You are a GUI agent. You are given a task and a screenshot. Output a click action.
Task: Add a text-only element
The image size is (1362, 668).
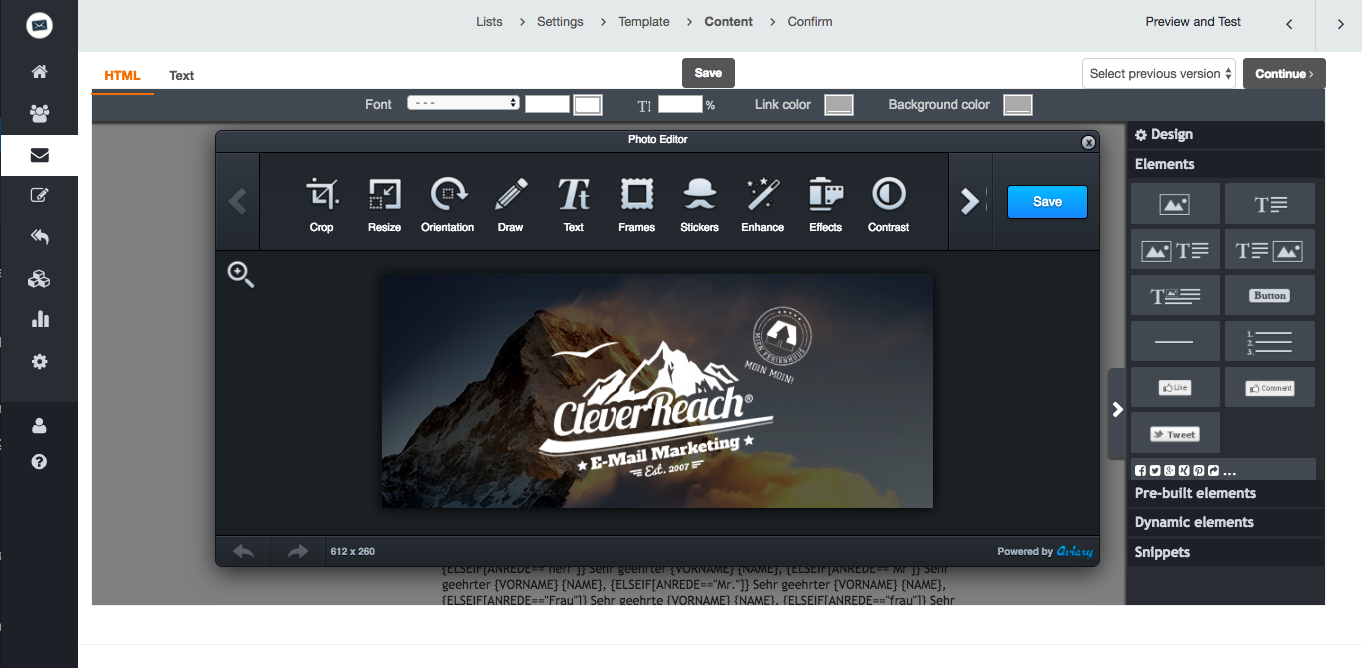pos(1270,204)
